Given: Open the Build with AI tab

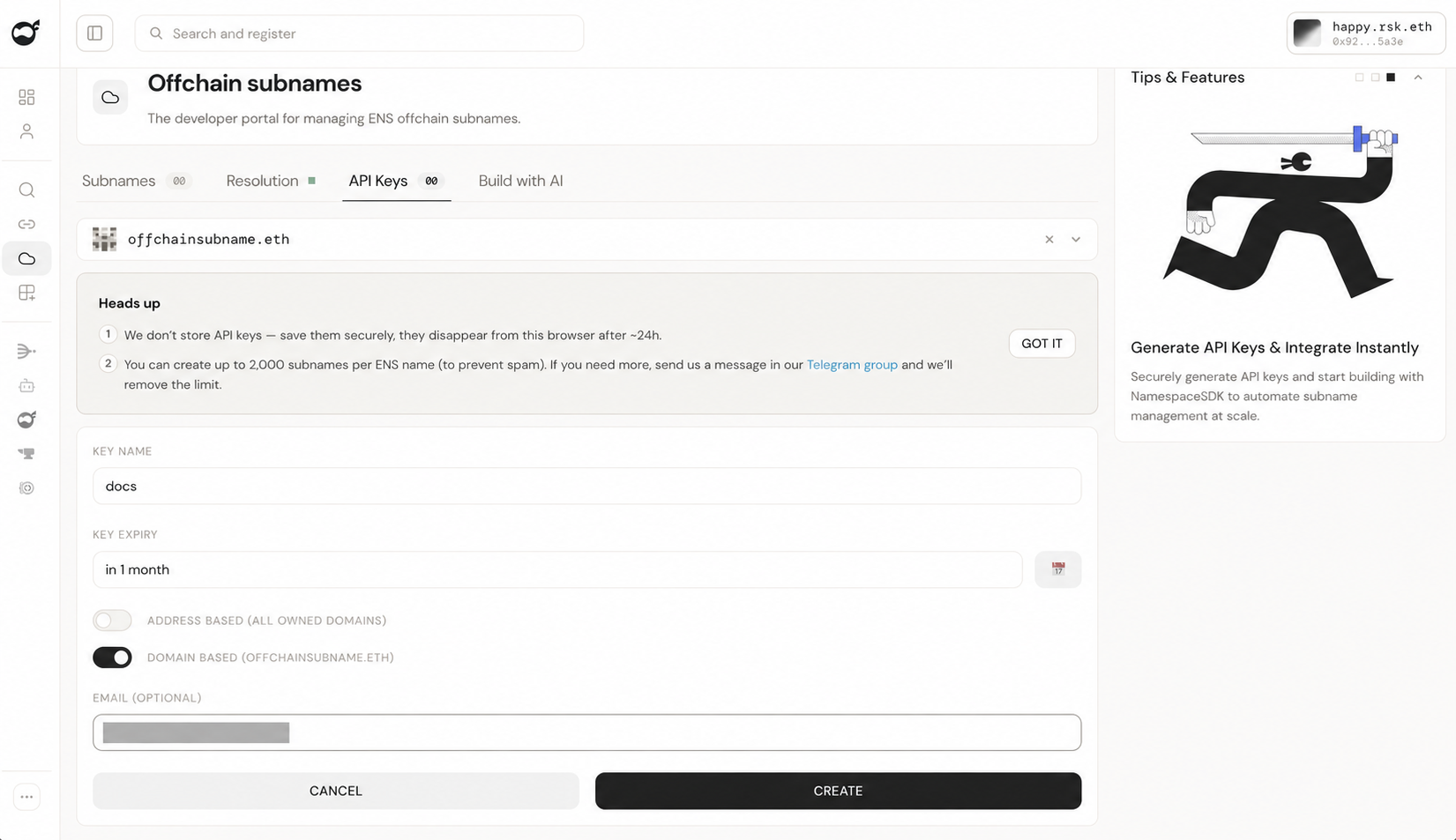Looking at the screenshot, I should tap(520, 181).
